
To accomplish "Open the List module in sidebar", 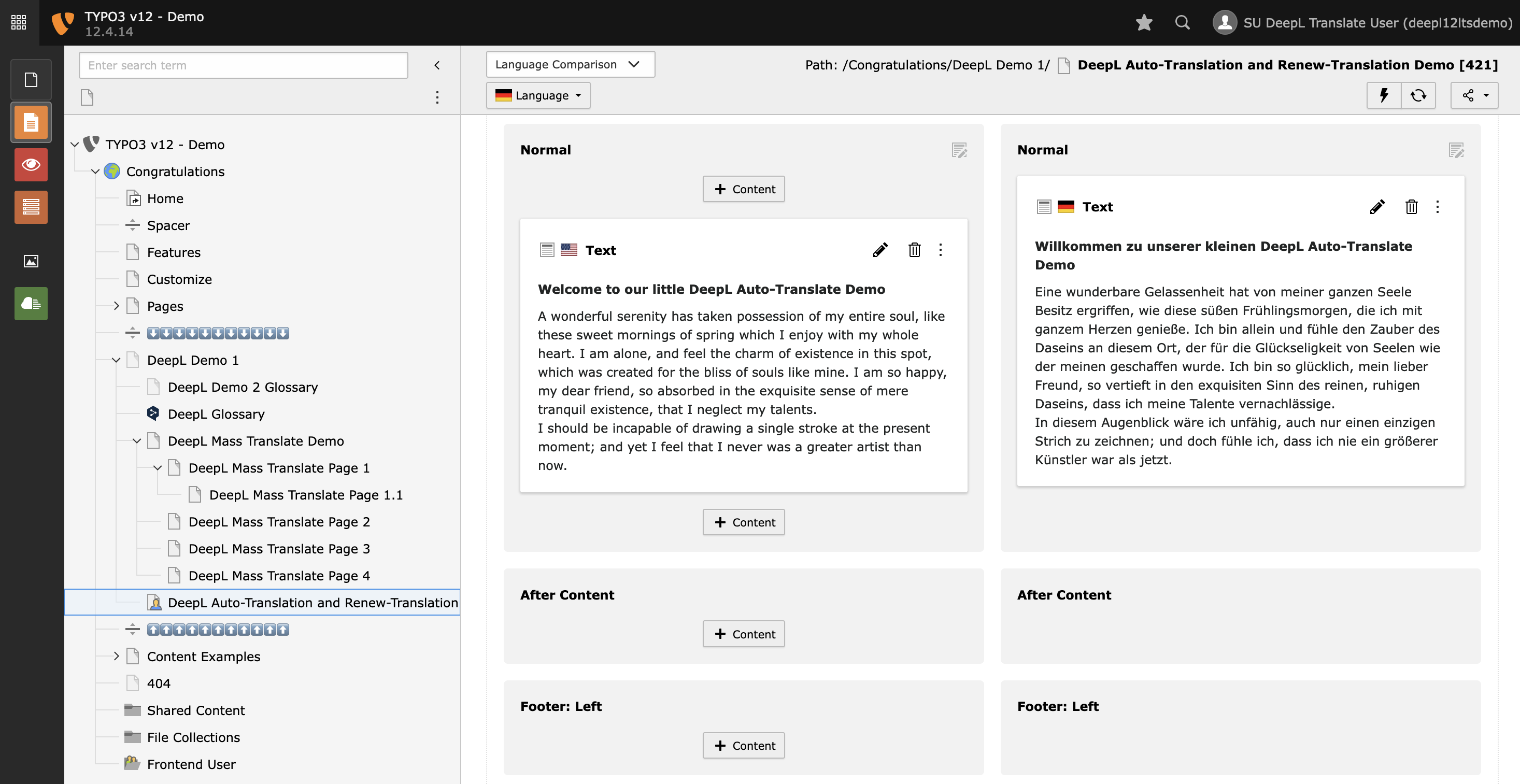I will (x=31, y=207).
